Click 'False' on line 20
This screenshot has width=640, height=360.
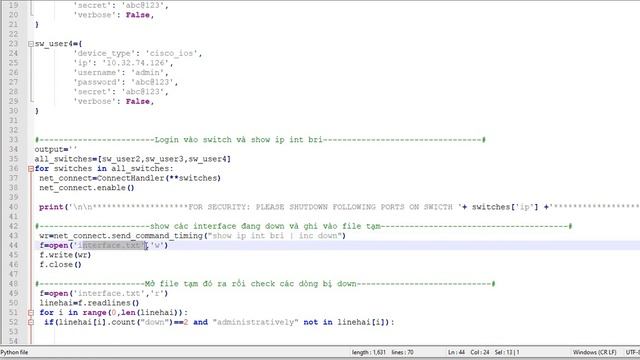(x=138, y=15)
